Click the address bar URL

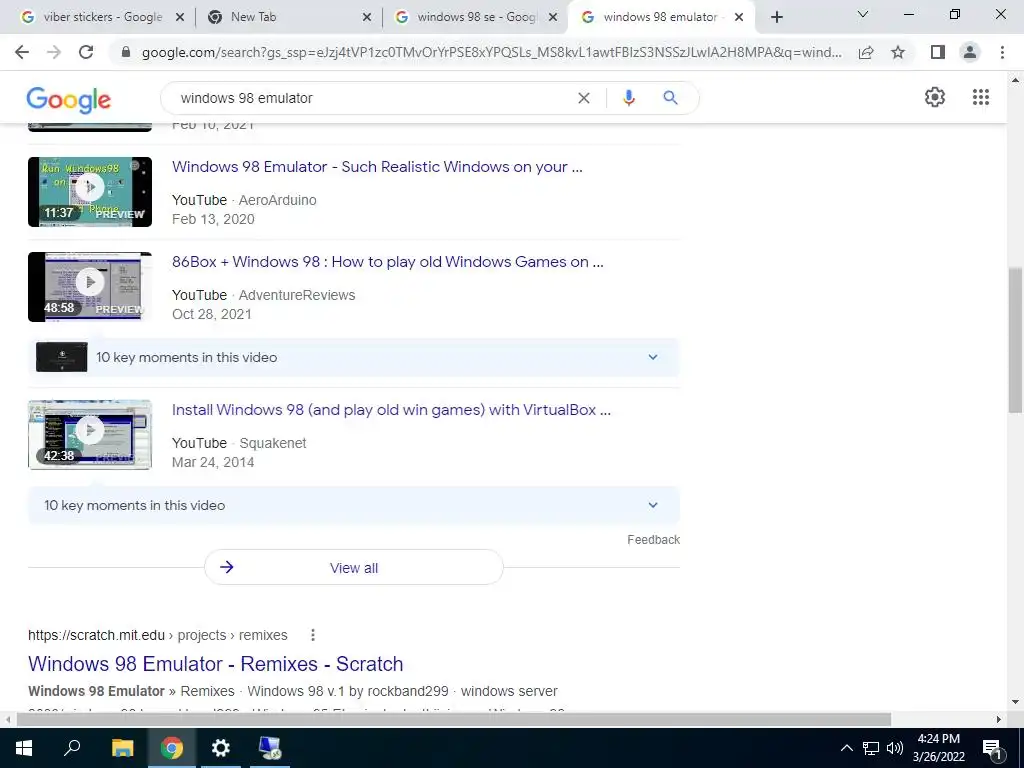click(x=491, y=52)
